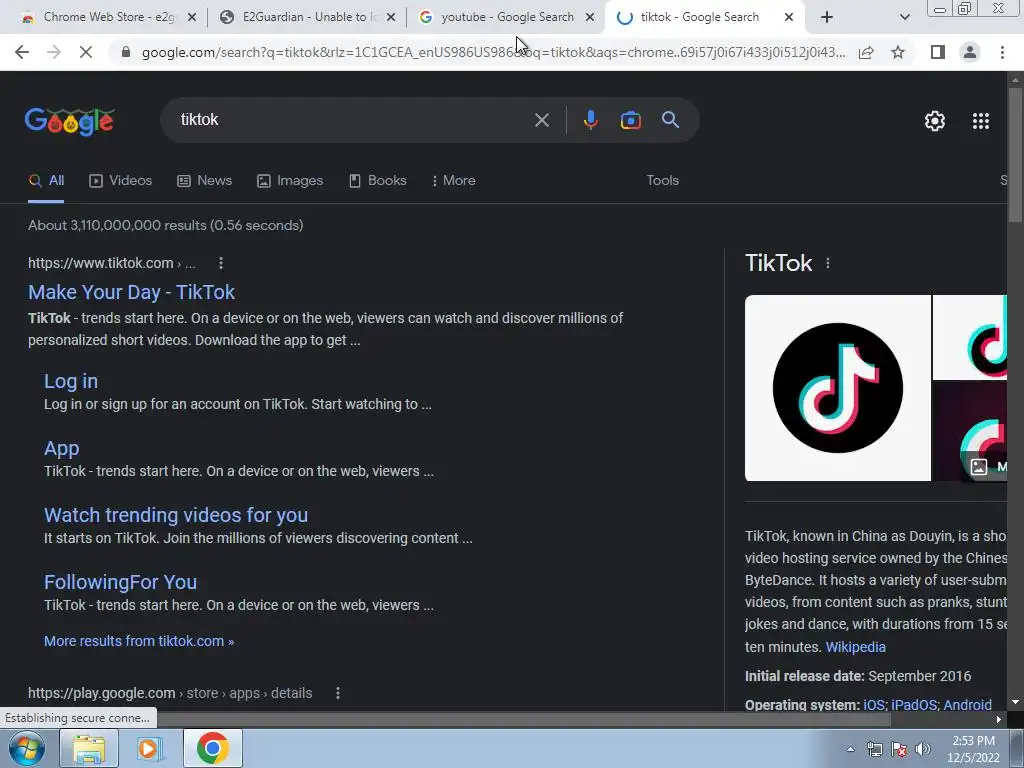Click the play.google.com result URL
Image resolution: width=1024 pixels, height=768 pixels.
[170, 694]
